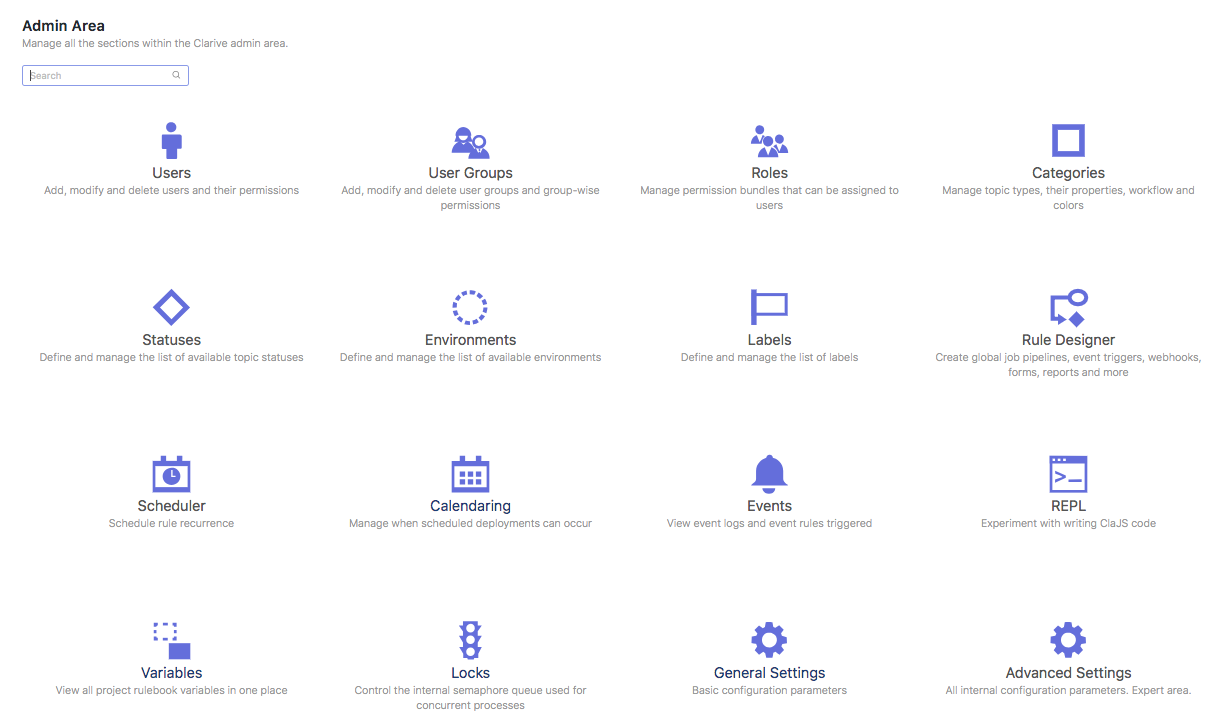Click 'manage the list of labels' description
The height and width of the screenshot is (714, 1231).
click(x=769, y=357)
